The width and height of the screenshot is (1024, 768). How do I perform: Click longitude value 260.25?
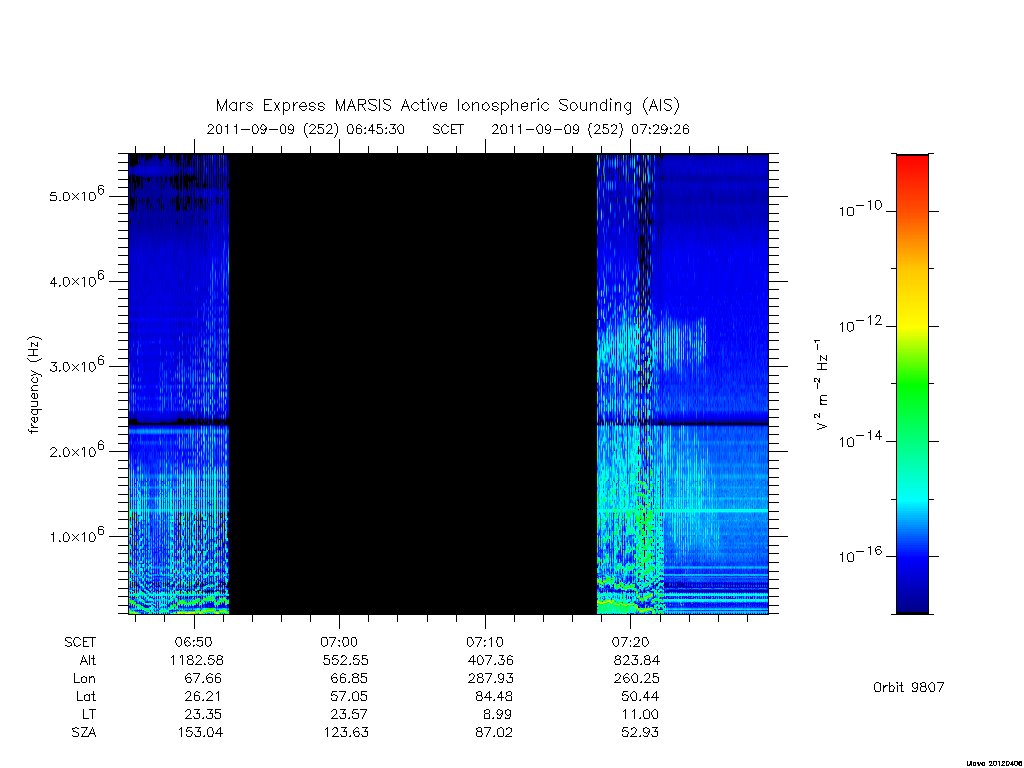(x=637, y=679)
